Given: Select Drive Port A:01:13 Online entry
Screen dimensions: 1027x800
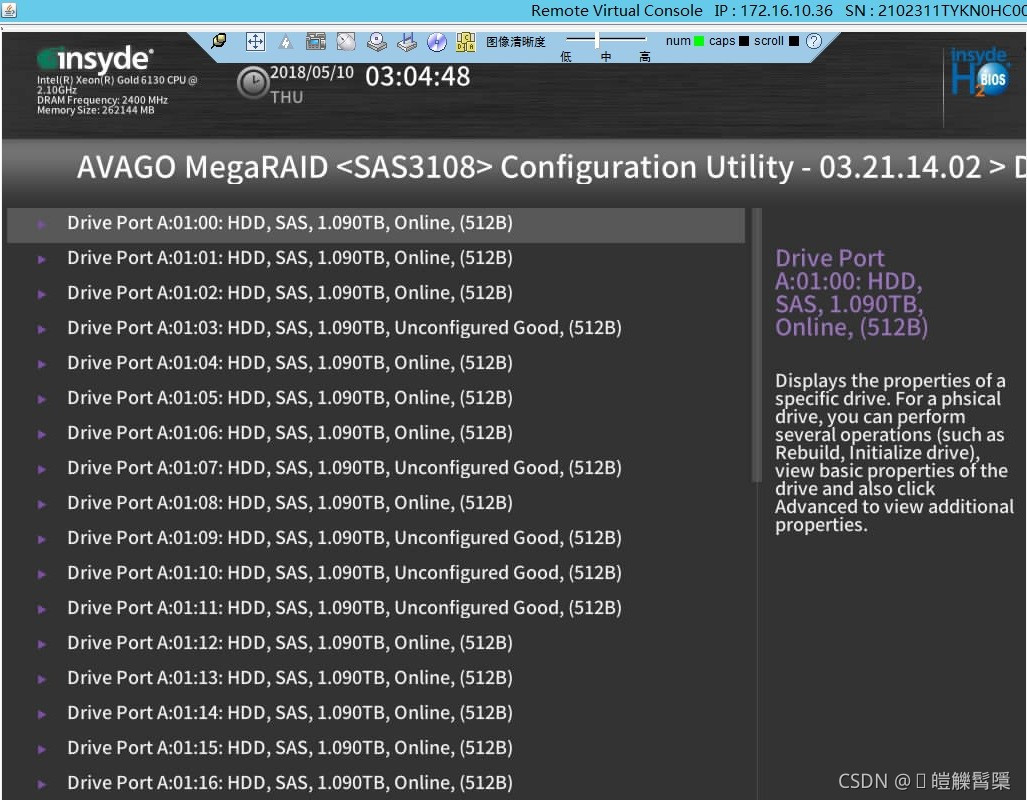Looking at the screenshot, I should click(289, 678).
